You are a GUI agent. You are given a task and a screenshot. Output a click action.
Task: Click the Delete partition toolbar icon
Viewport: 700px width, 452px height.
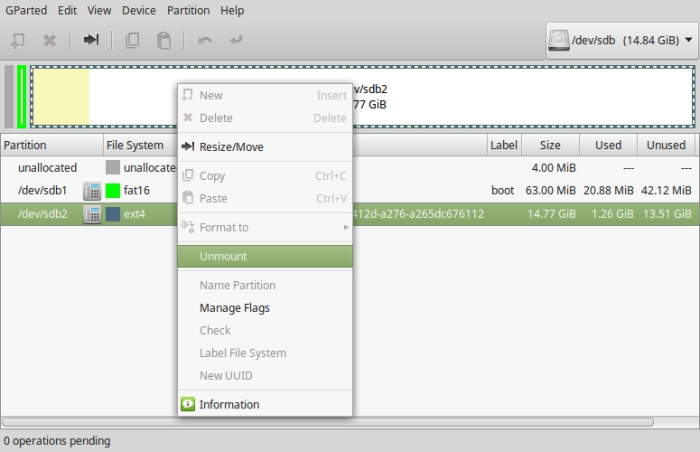49,41
